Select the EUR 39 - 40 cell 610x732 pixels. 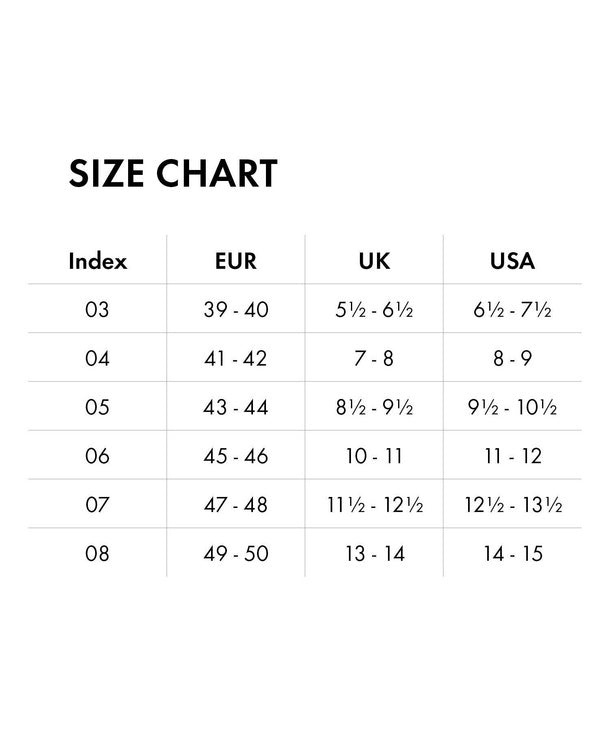click(x=236, y=310)
